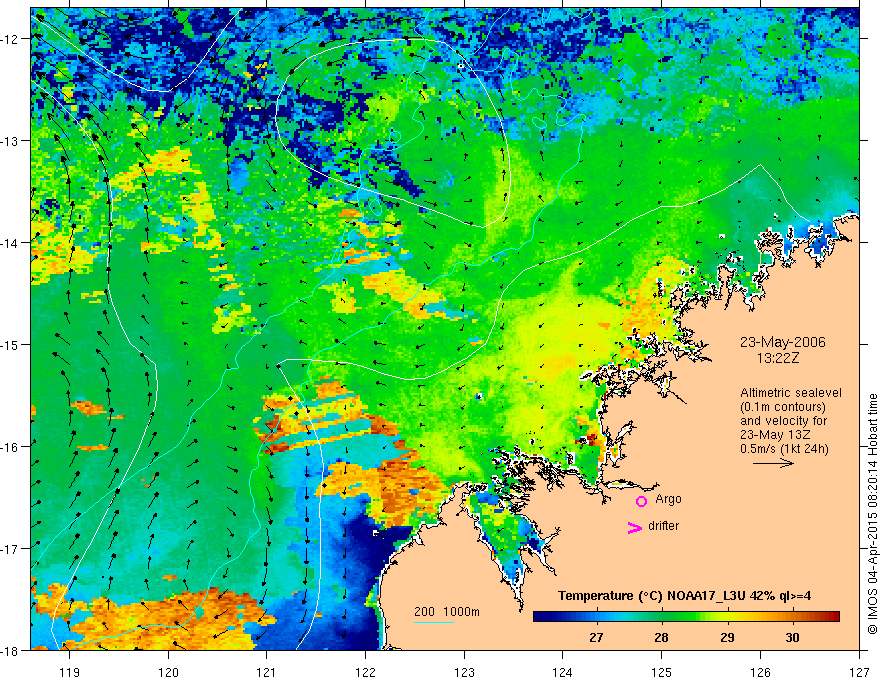Click the longitude axis label 126
Viewport: 880px width, 680px height.
(x=760, y=672)
